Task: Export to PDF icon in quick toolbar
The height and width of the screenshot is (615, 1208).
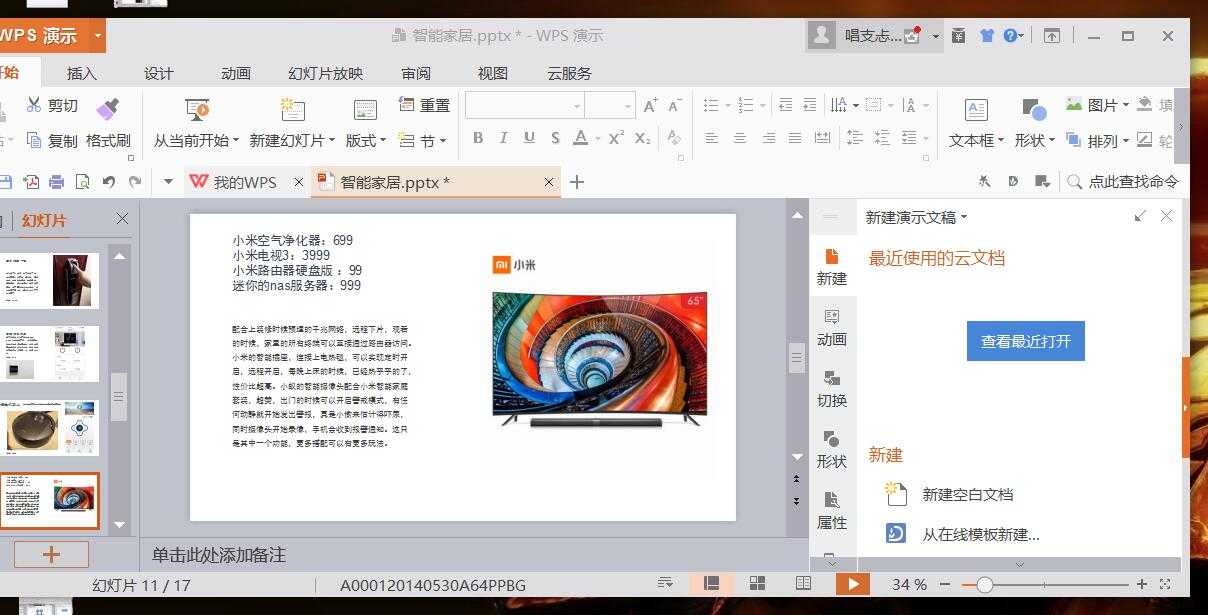Action: (31, 182)
